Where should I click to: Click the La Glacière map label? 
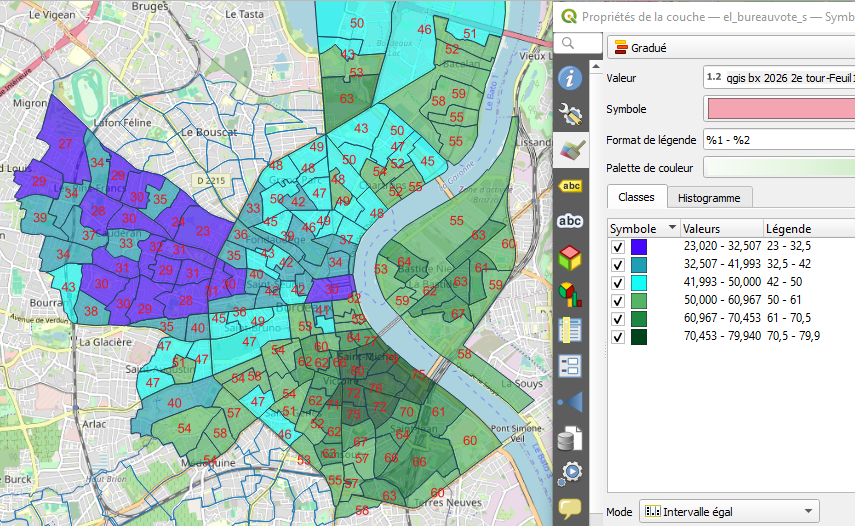pyautogui.click(x=106, y=342)
